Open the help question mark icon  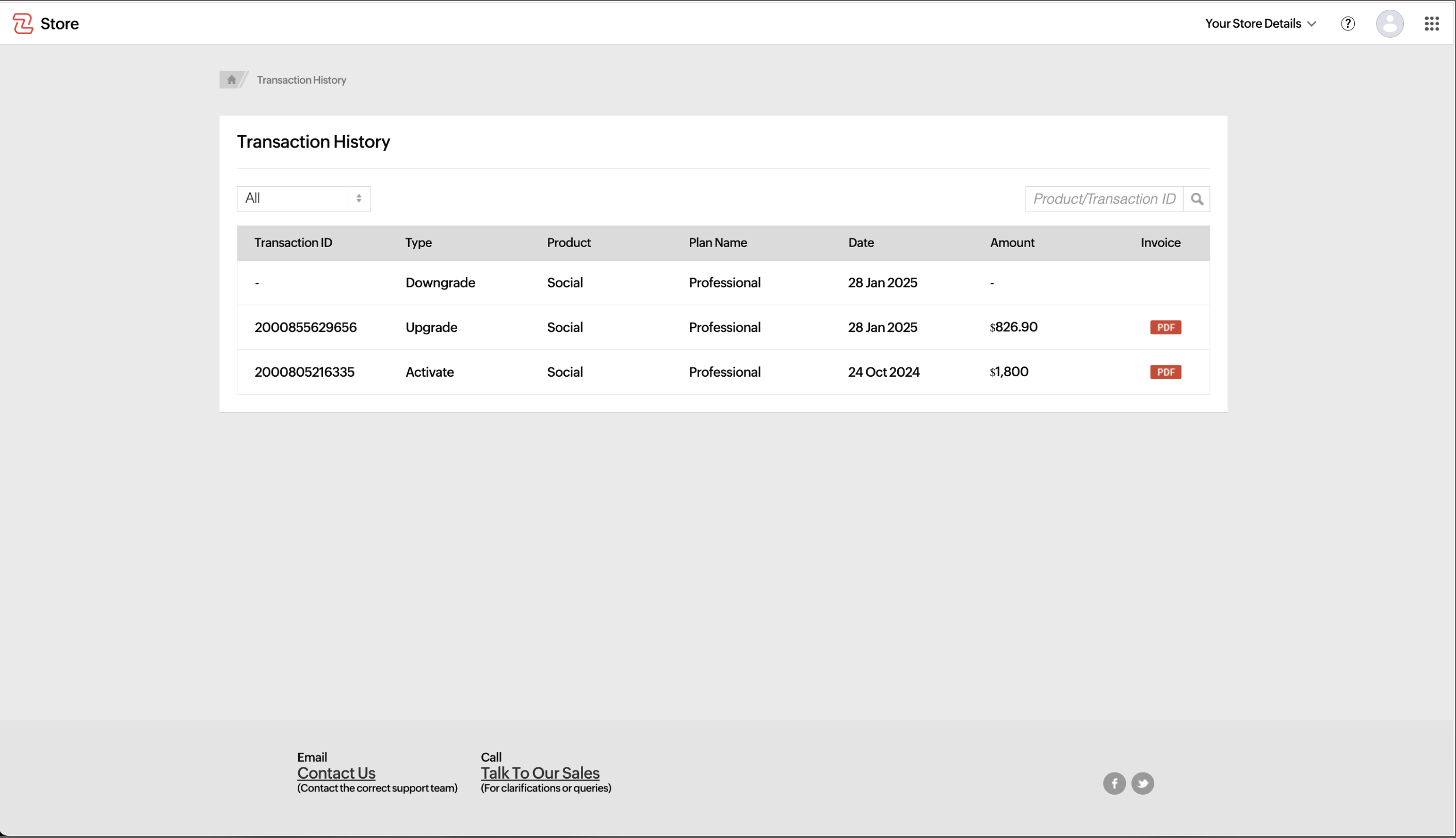click(1347, 24)
